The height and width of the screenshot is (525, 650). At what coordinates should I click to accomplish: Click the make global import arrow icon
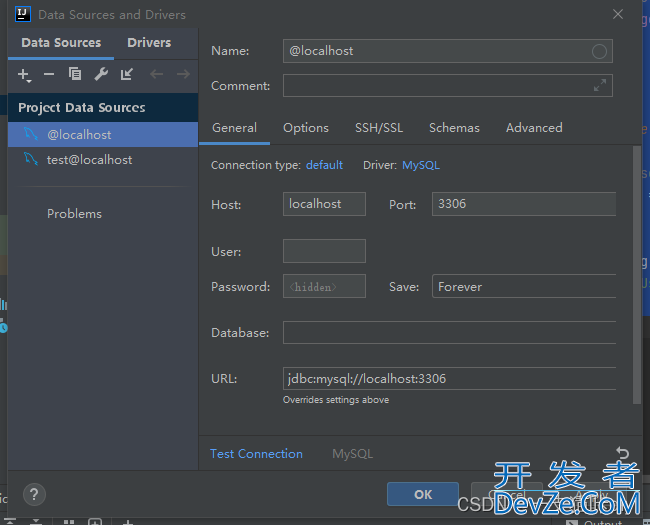tap(126, 74)
